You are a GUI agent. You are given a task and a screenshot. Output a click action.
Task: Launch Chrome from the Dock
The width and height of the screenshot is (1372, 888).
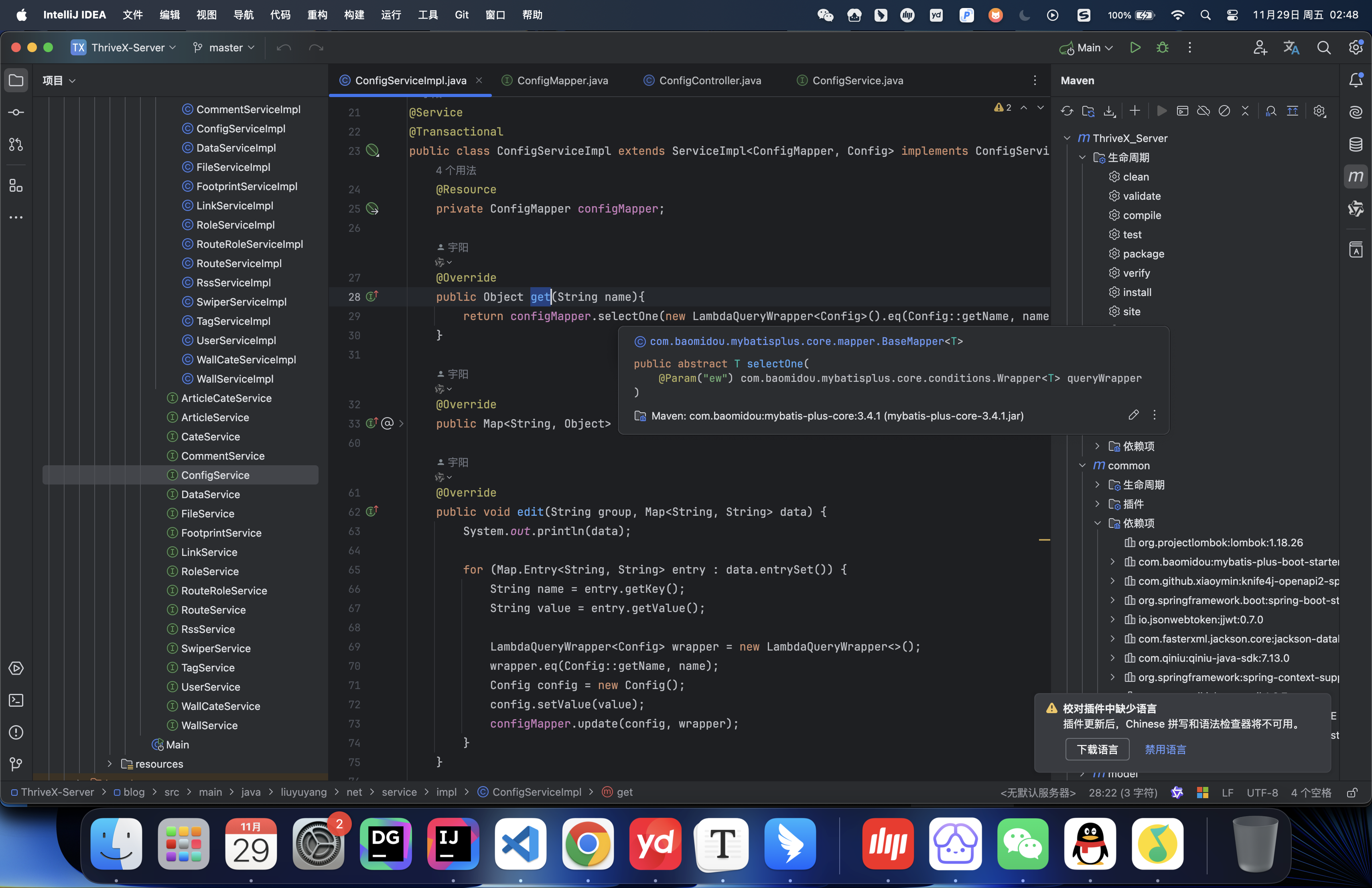coord(587,843)
